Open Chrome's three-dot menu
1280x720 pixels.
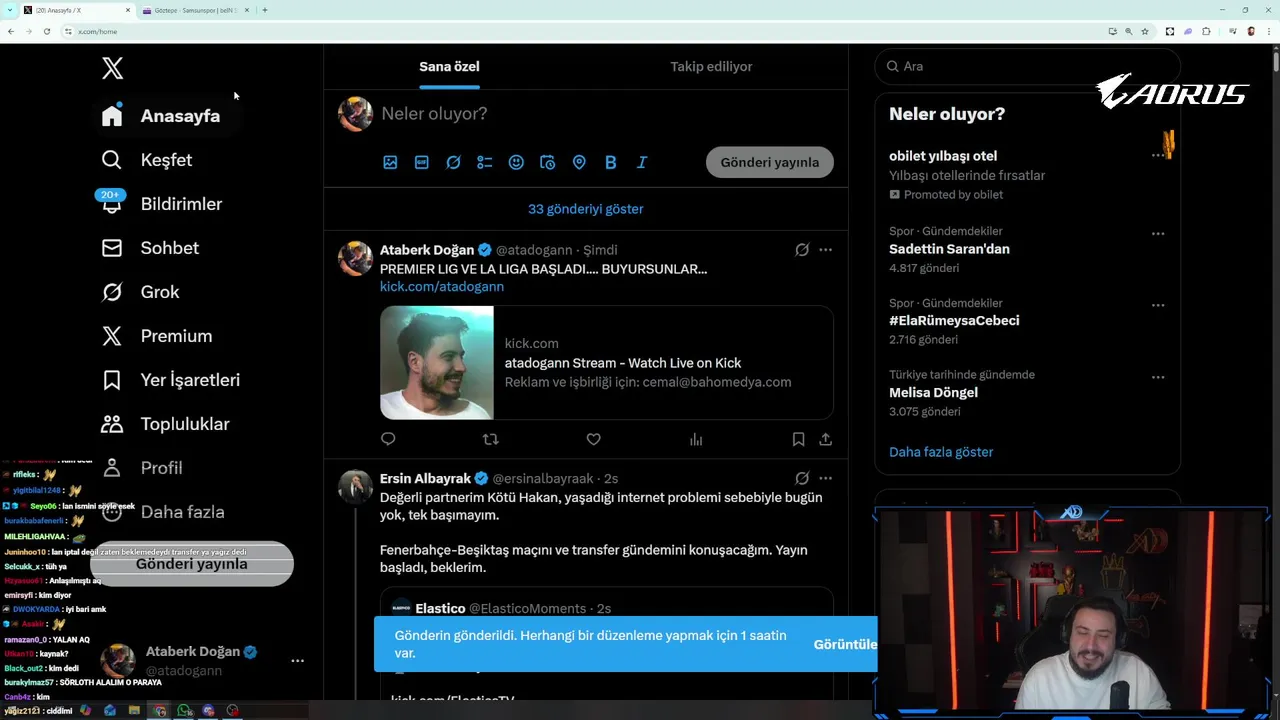[x=1268, y=31]
